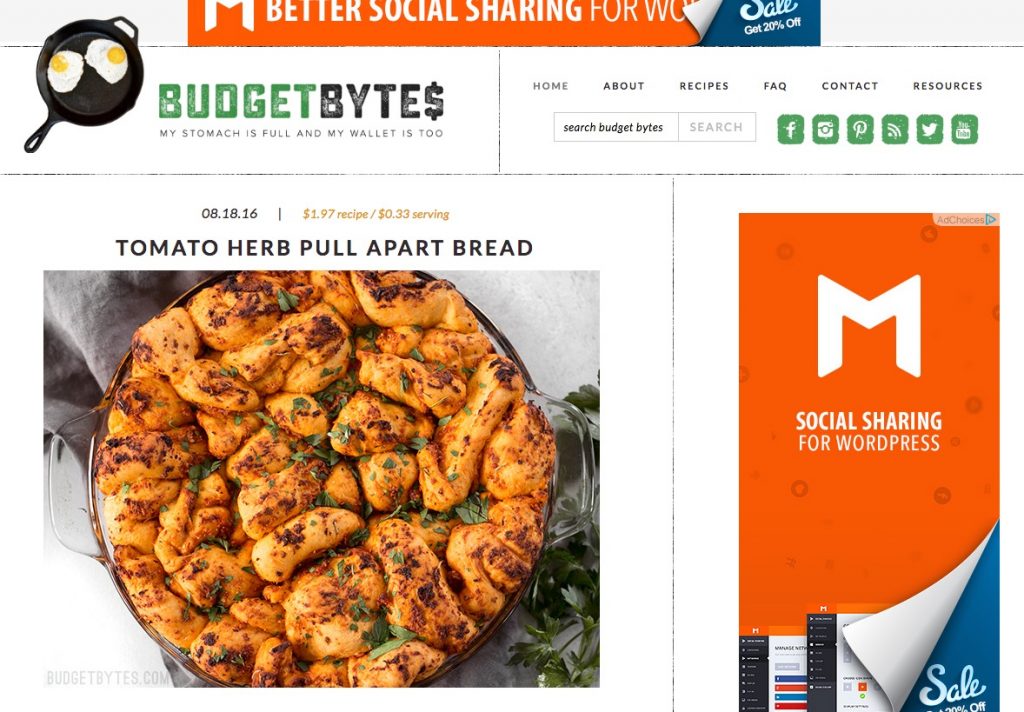Focus the search budget bytes field
The width and height of the screenshot is (1024, 712).
coord(616,127)
